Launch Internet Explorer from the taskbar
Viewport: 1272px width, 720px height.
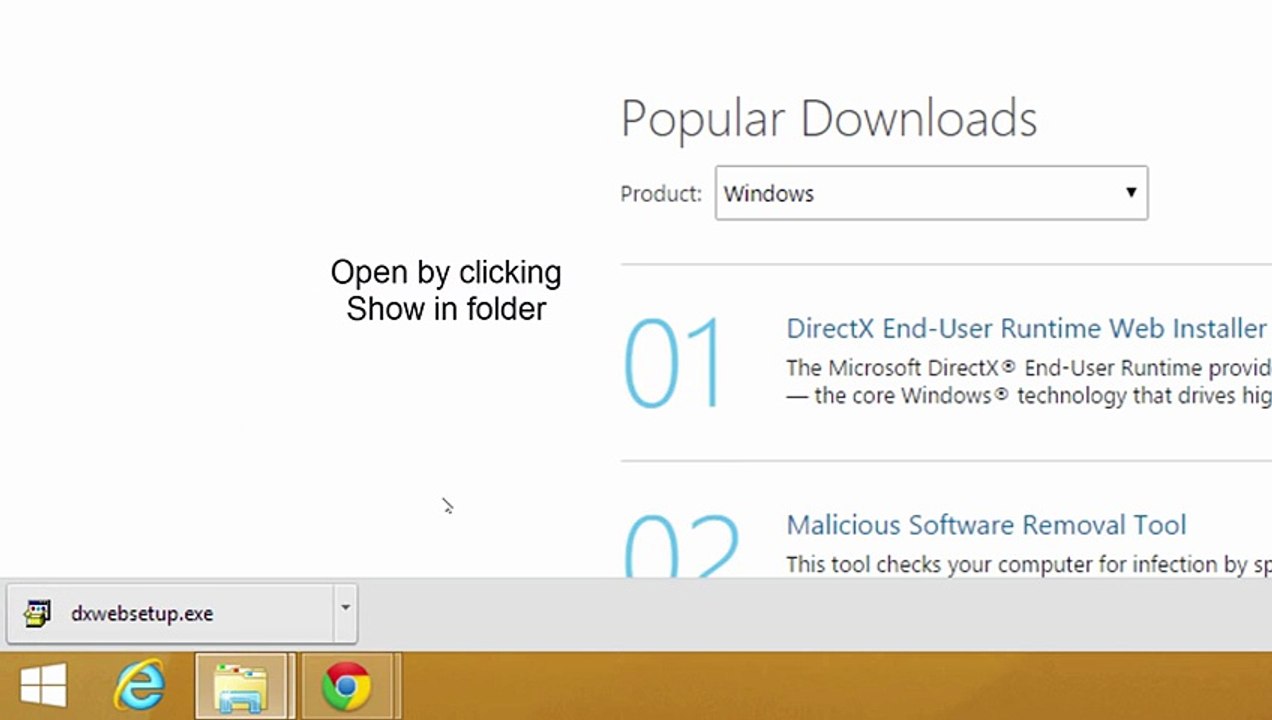tap(140, 687)
